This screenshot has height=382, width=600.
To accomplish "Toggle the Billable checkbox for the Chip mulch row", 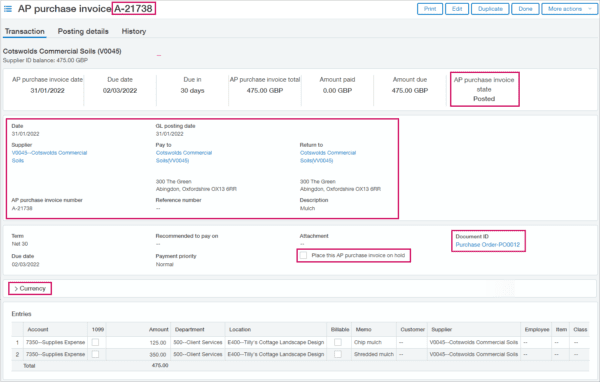I will pyautogui.click(x=338, y=342).
